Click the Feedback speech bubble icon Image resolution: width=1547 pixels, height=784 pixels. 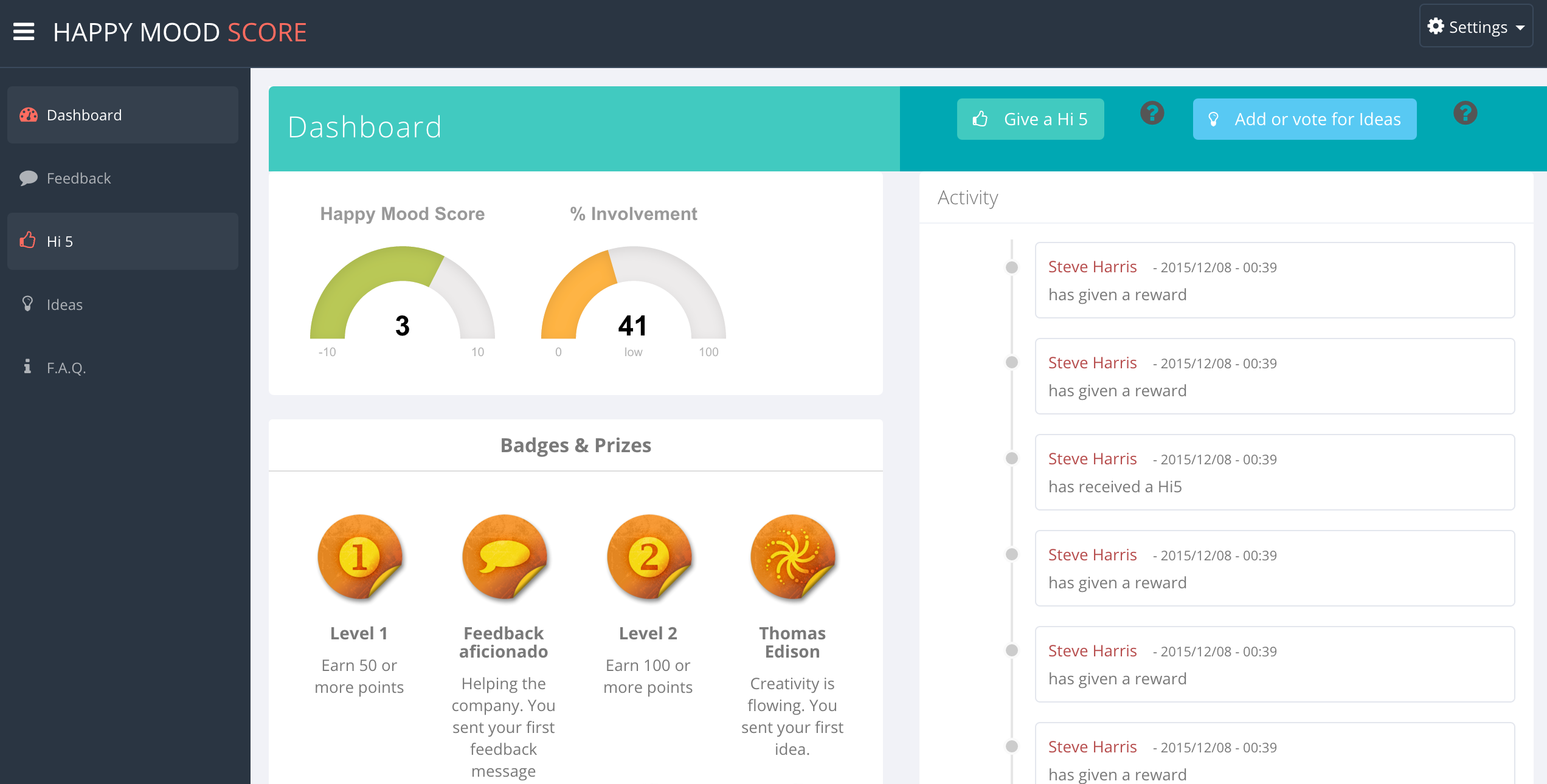click(28, 178)
